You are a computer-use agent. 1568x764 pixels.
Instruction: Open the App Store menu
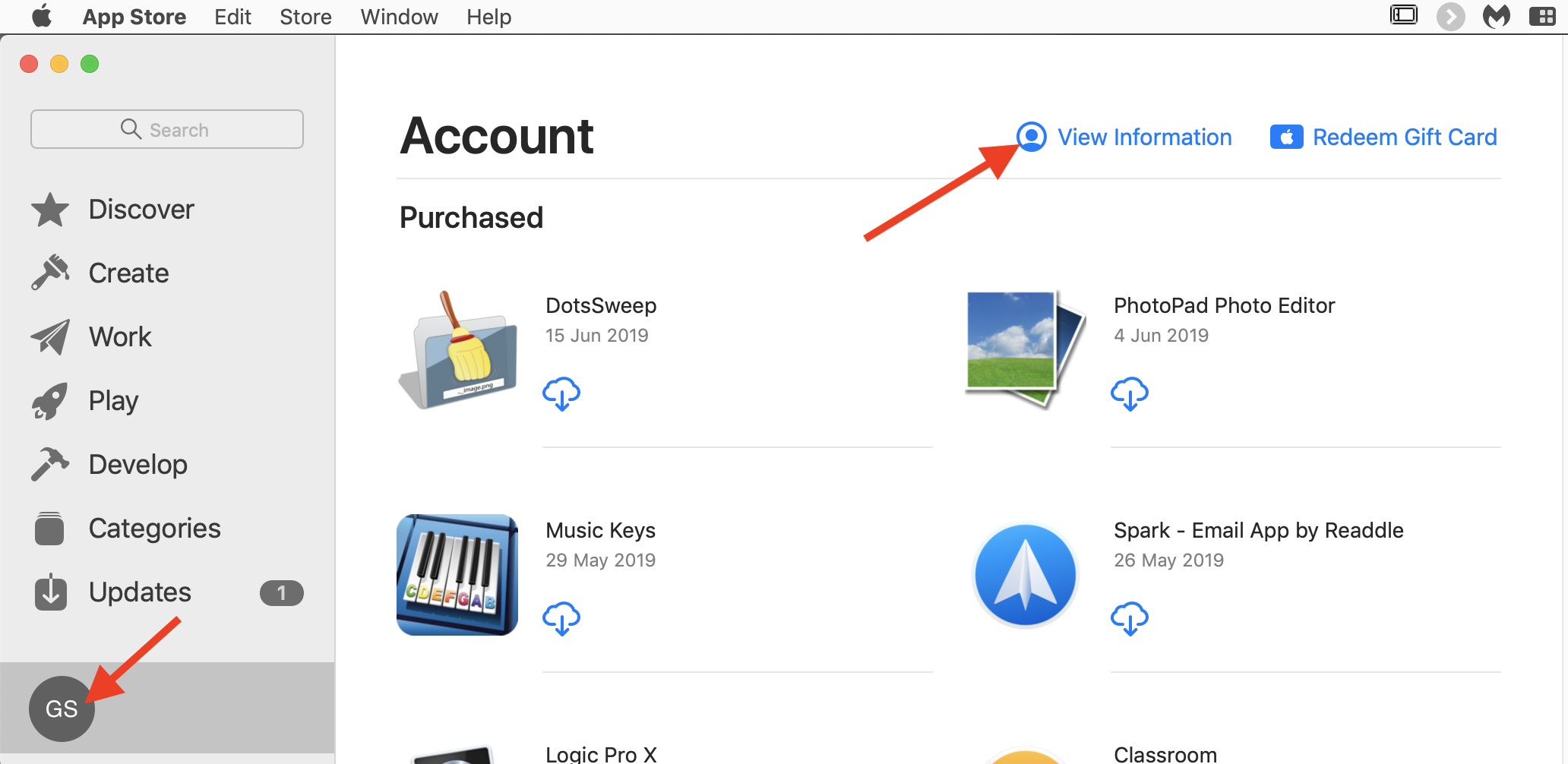[x=134, y=17]
